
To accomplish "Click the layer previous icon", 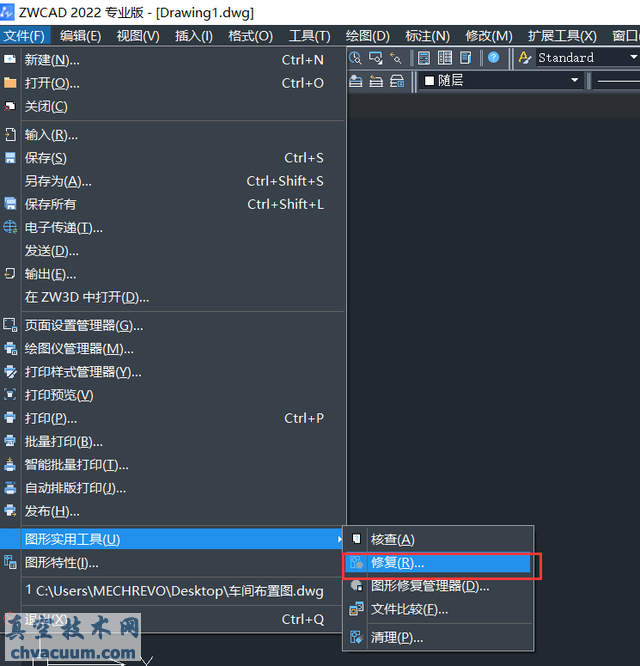I will [376, 81].
